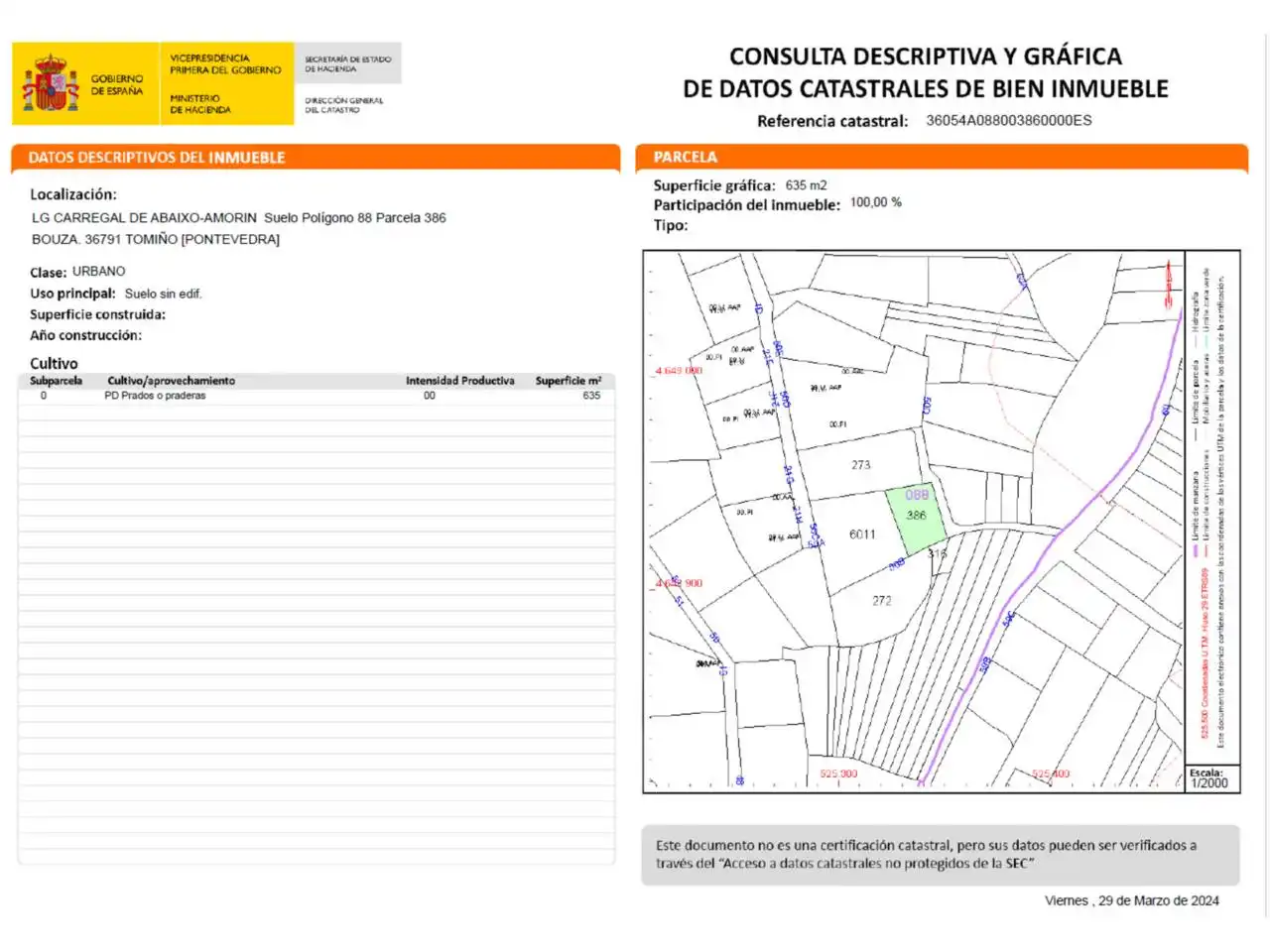Image resolution: width=1270 pixels, height=952 pixels.
Task: Click the 'Localización:' label
Action: [x=73, y=194]
